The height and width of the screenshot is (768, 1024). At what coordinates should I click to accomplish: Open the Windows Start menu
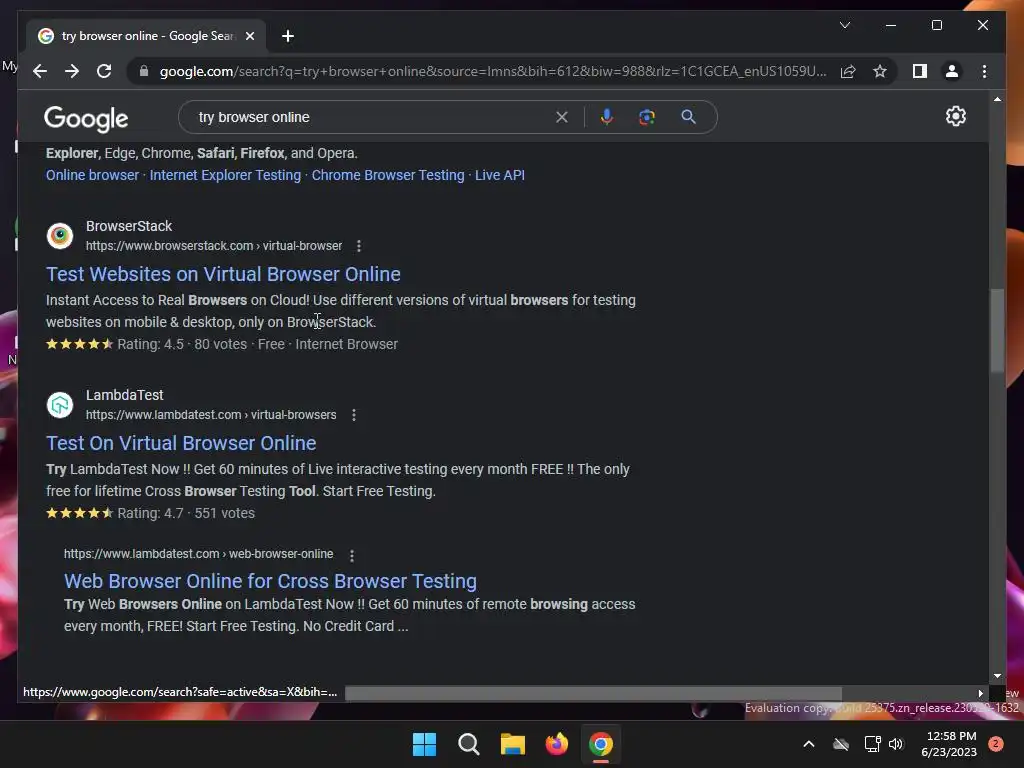pos(424,744)
